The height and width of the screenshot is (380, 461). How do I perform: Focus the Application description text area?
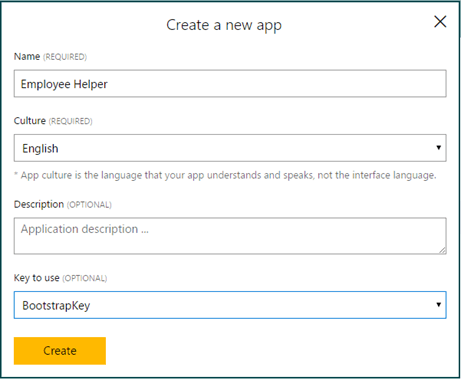[230, 236]
